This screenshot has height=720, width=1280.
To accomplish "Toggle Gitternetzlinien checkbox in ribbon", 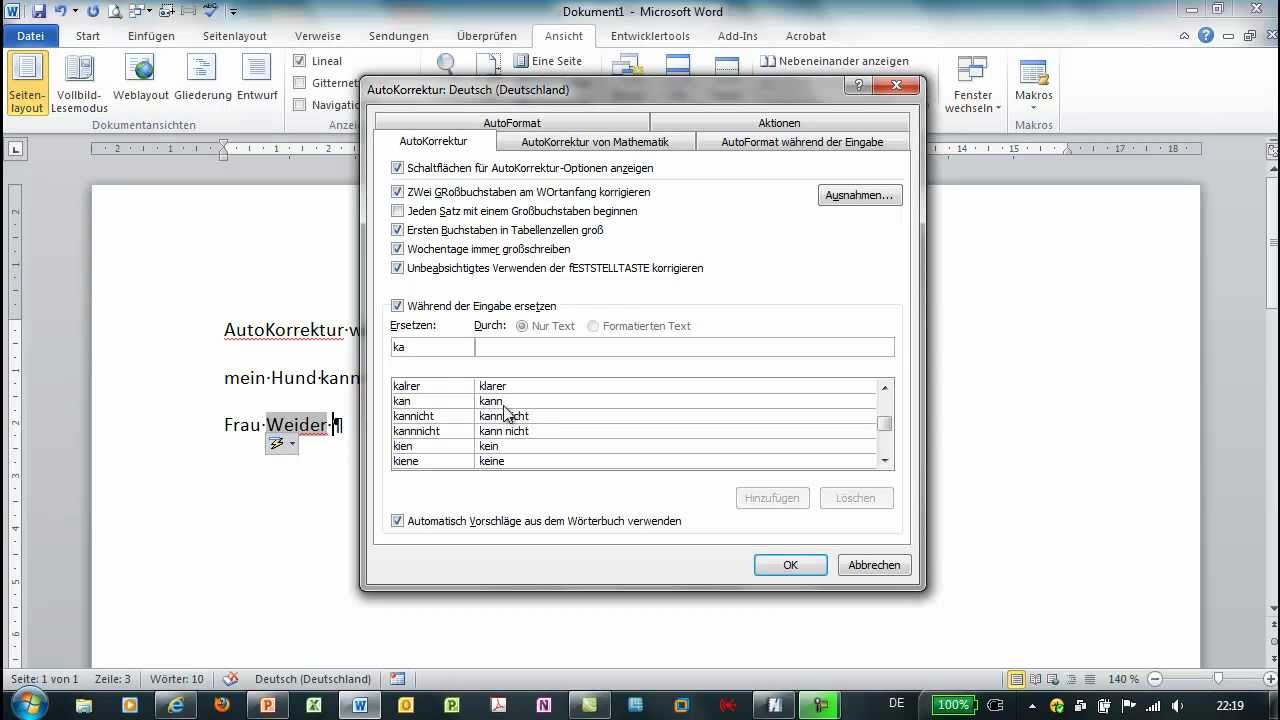I will click(x=299, y=83).
